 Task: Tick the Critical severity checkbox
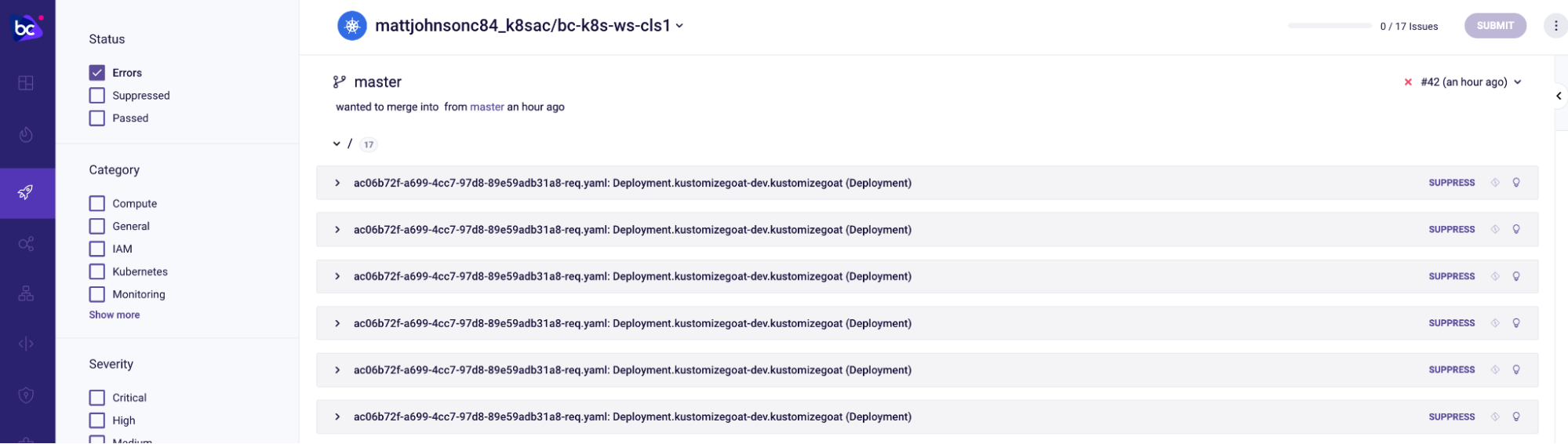pyautogui.click(x=97, y=399)
